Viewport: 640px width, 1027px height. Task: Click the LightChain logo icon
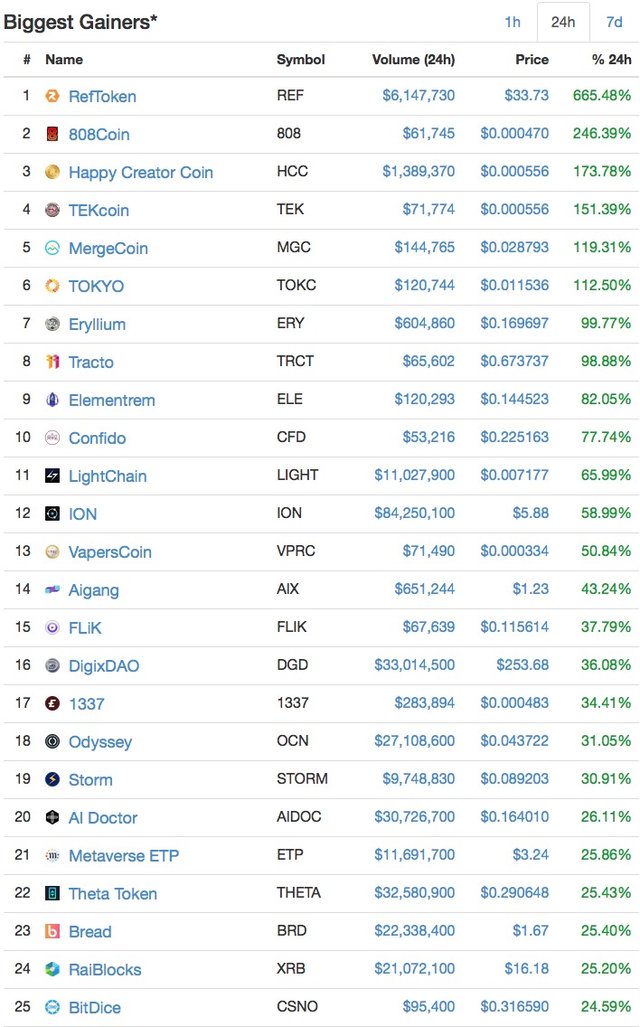click(53, 476)
